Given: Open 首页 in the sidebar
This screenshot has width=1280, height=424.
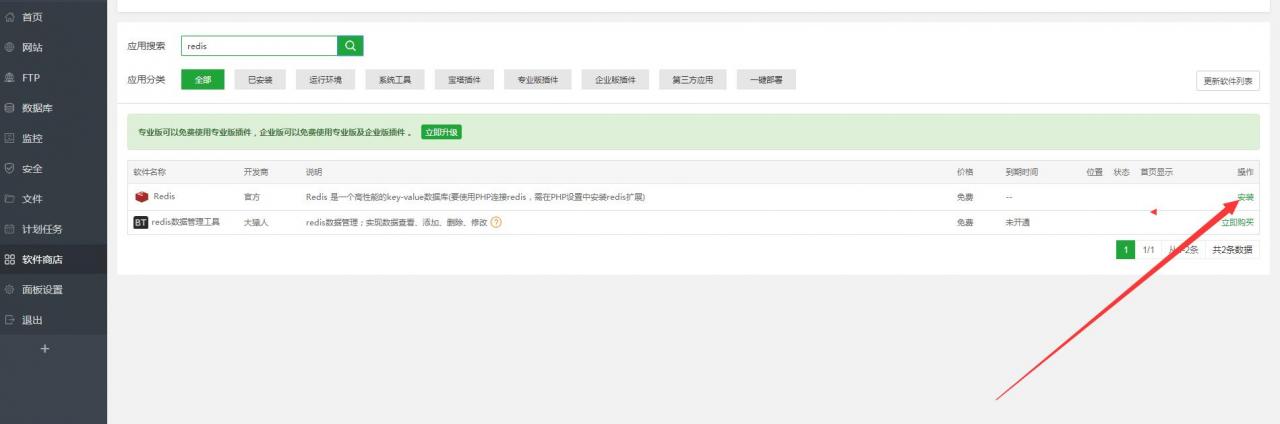Looking at the screenshot, I should pyautogui.click(x=53, y=17).
